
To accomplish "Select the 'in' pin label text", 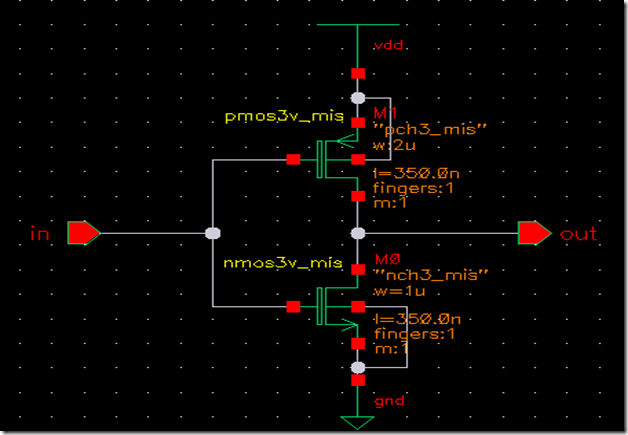I will pyautogui.click(x=40, y=234).
